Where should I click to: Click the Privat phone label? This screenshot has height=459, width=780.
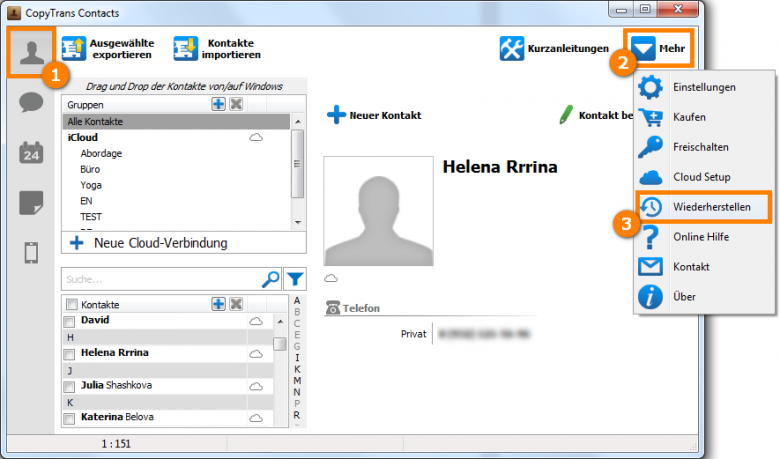point(413,334)
